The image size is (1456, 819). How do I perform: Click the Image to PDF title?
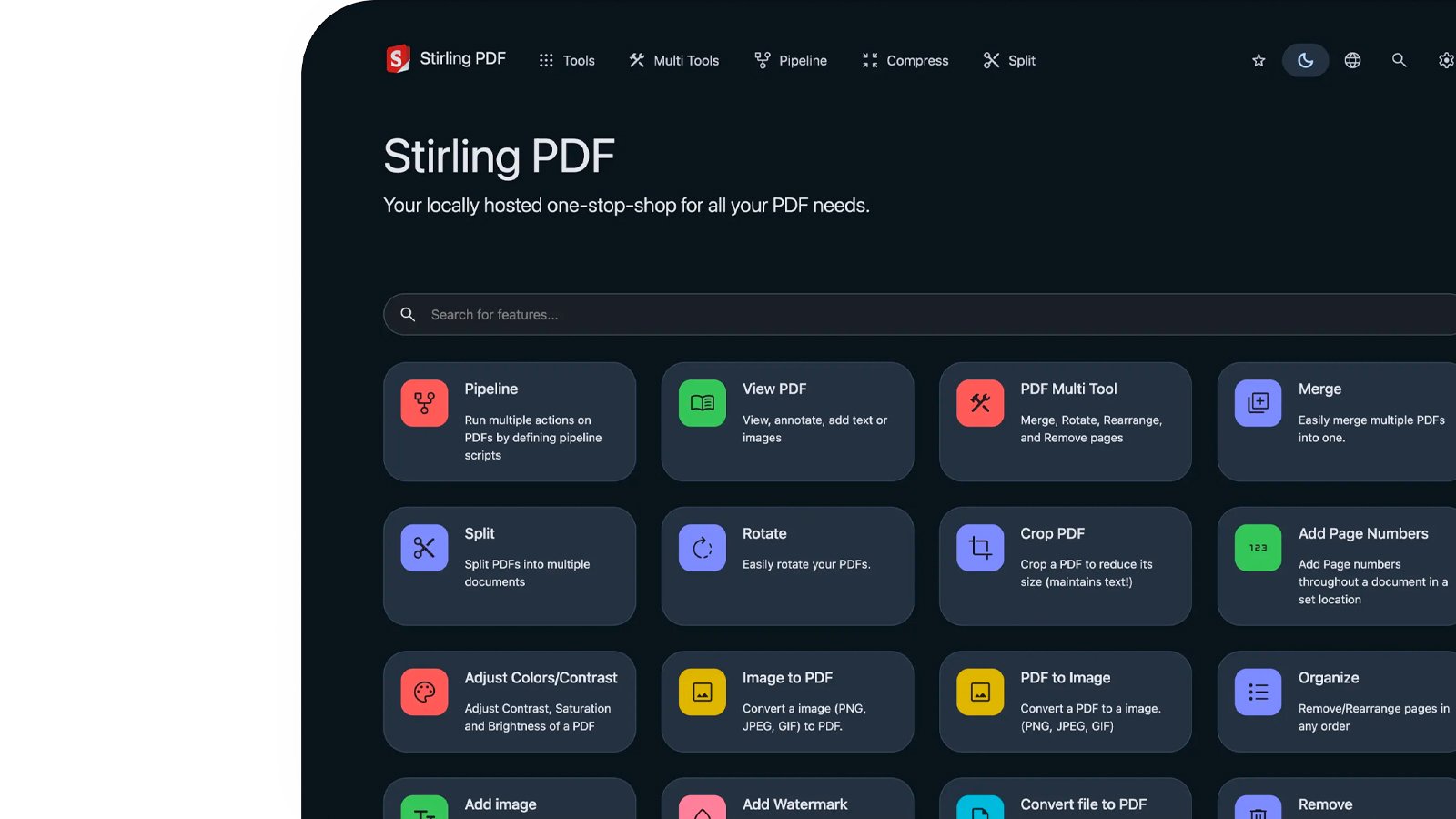click(787, 678)
